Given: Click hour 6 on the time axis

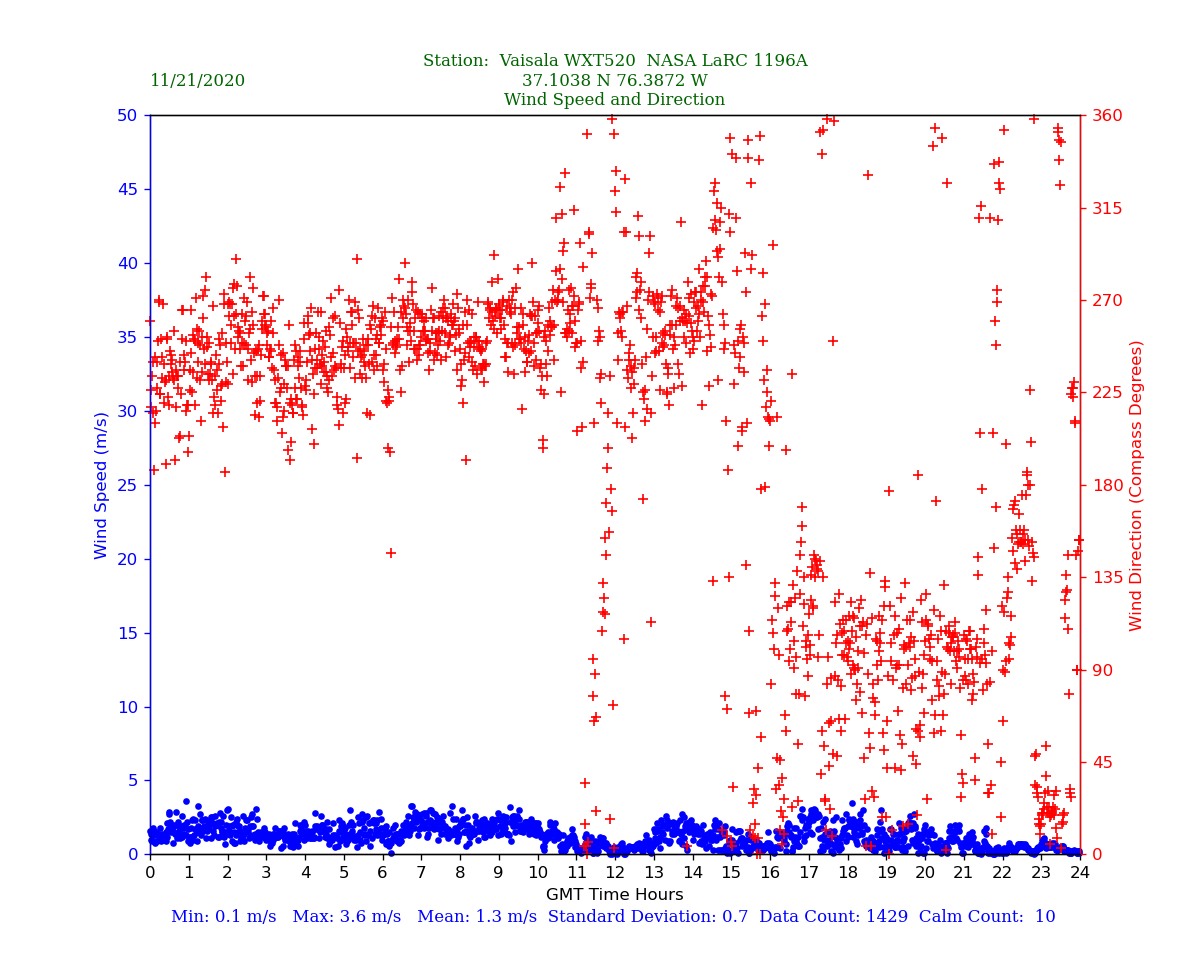Looking at the screenshot, I should coord(382,873).
